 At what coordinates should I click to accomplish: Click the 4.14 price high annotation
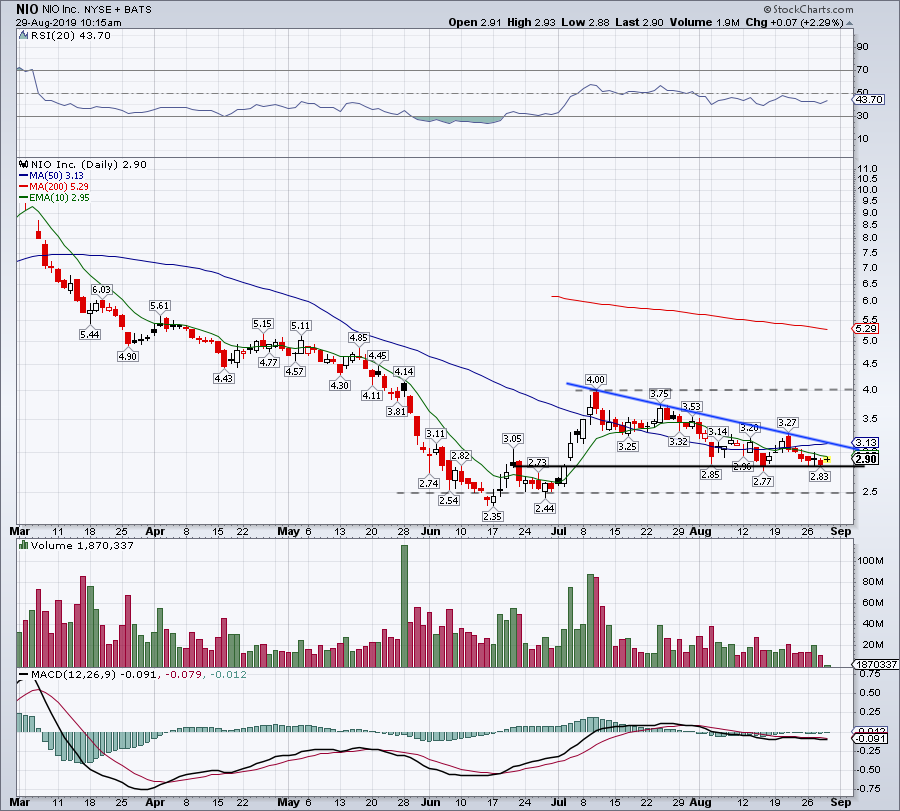pos(404,372)
